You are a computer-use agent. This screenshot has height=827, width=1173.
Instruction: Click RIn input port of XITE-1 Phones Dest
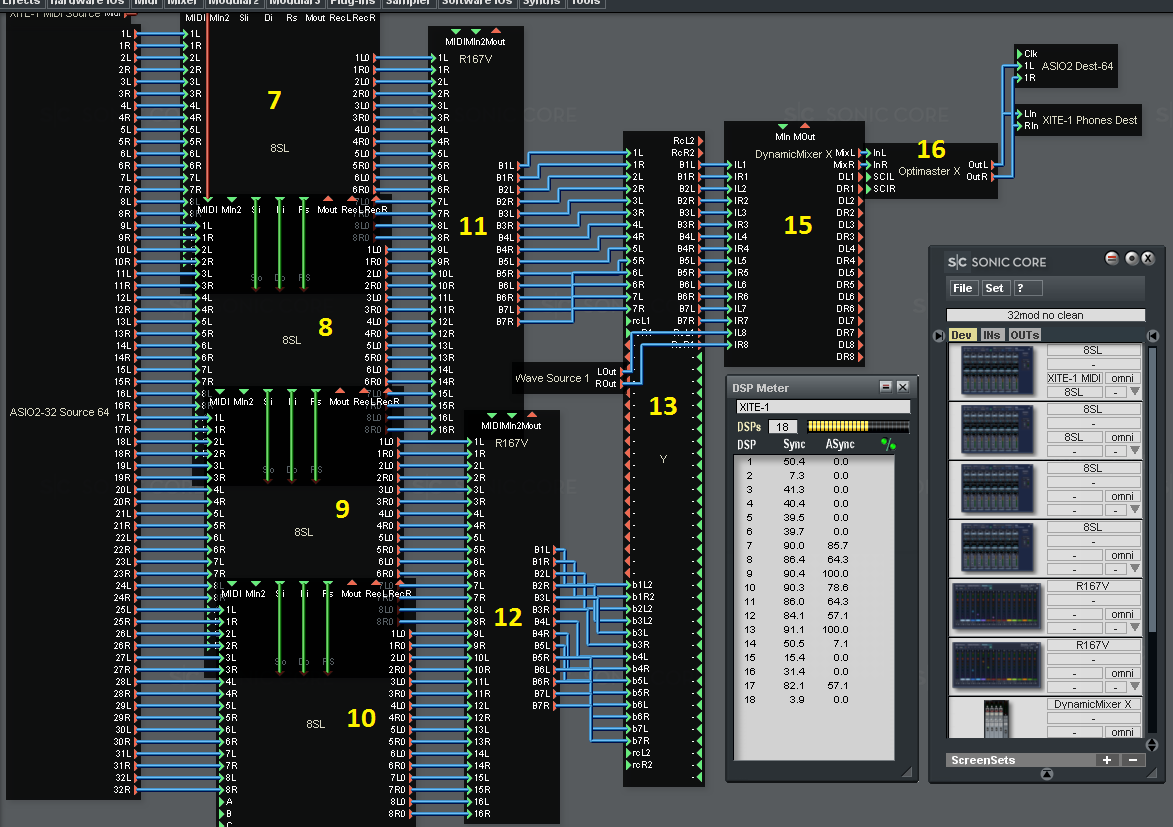click(1019, 126)
